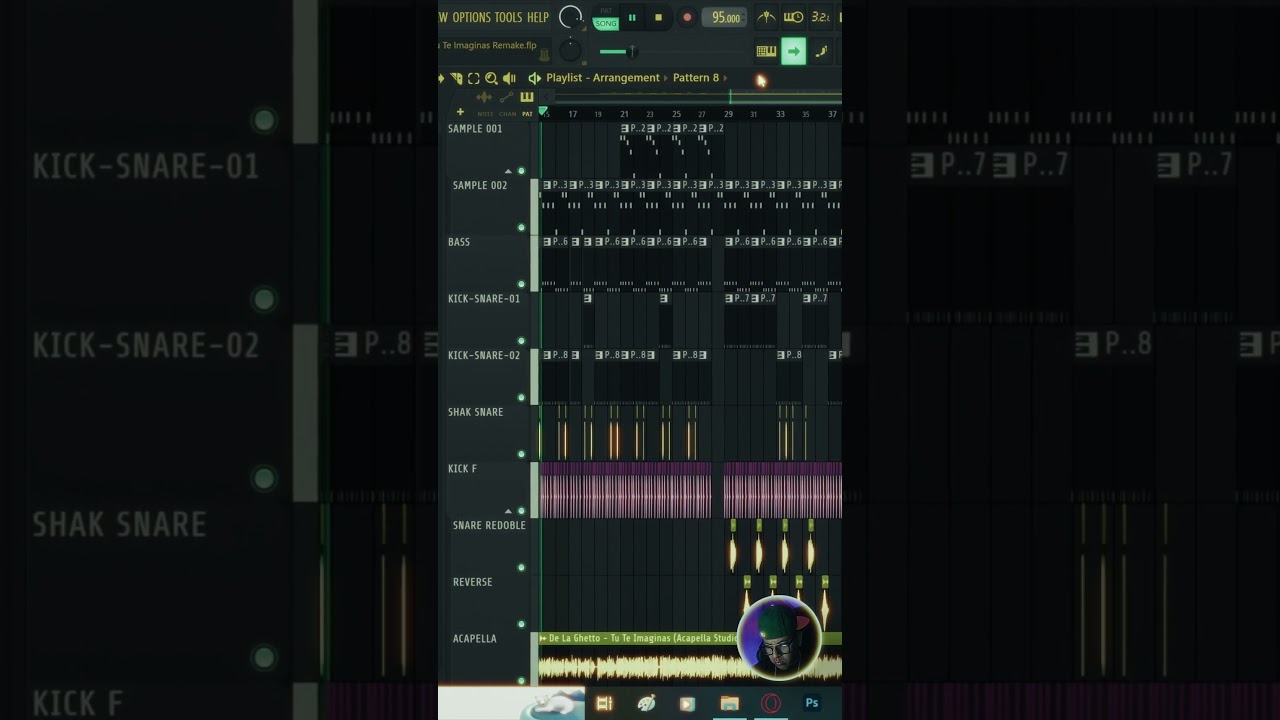
Task: Click bar 33 on the timeline
Action: 780,114
